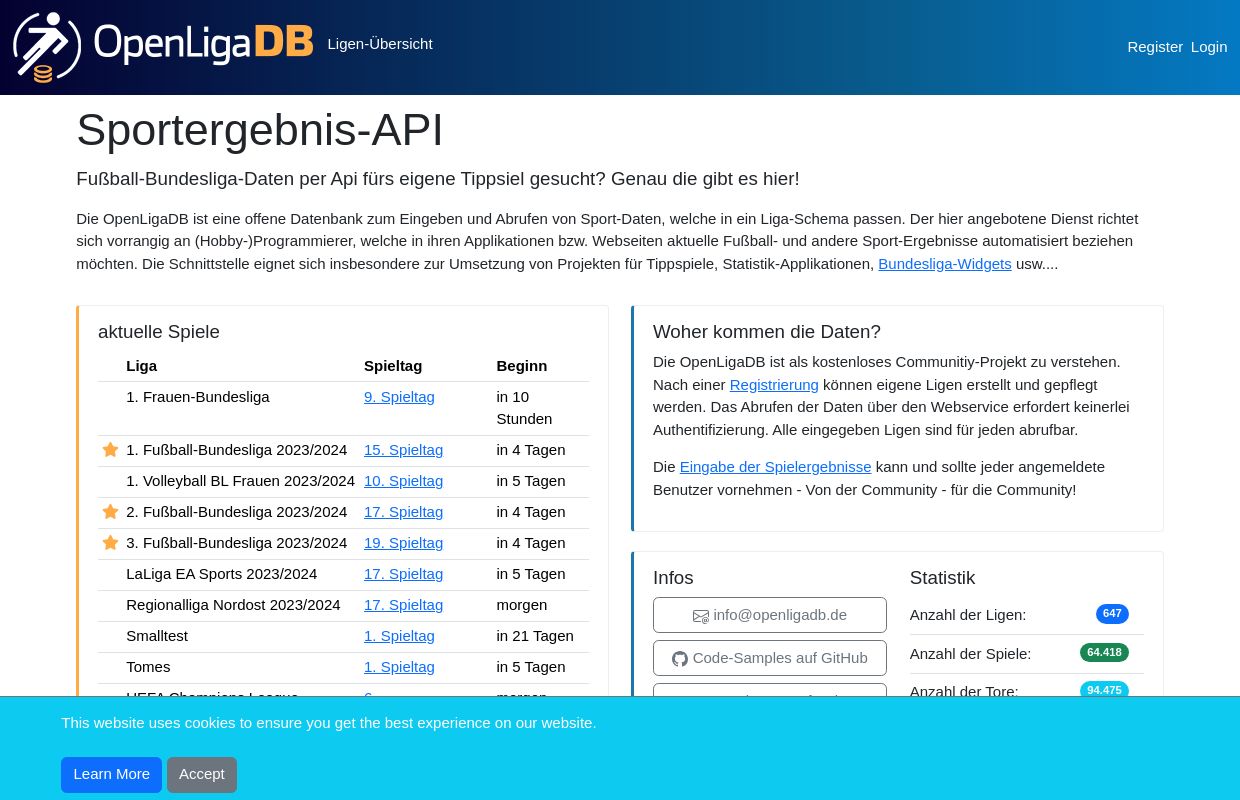Open 17. Spieltag of Regionalliga Nordost
This screenshot has width=1240, height=800.
[x=403, y=605]
